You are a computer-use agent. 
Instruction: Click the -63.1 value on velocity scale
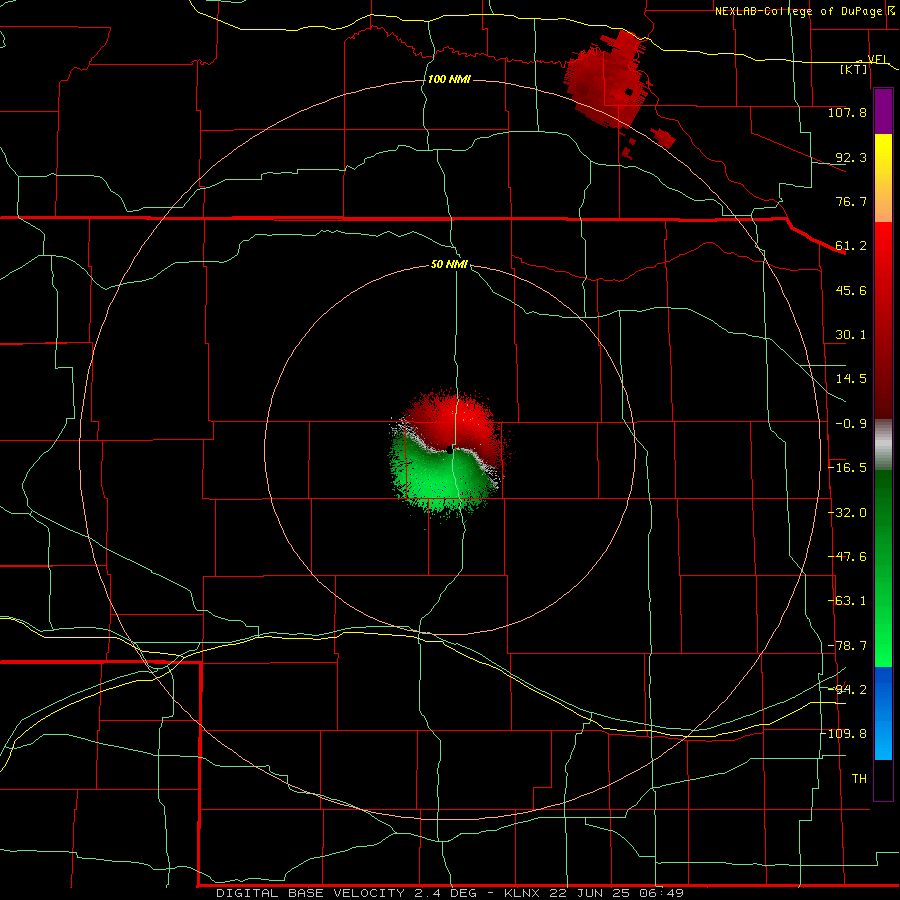[847, 601]
